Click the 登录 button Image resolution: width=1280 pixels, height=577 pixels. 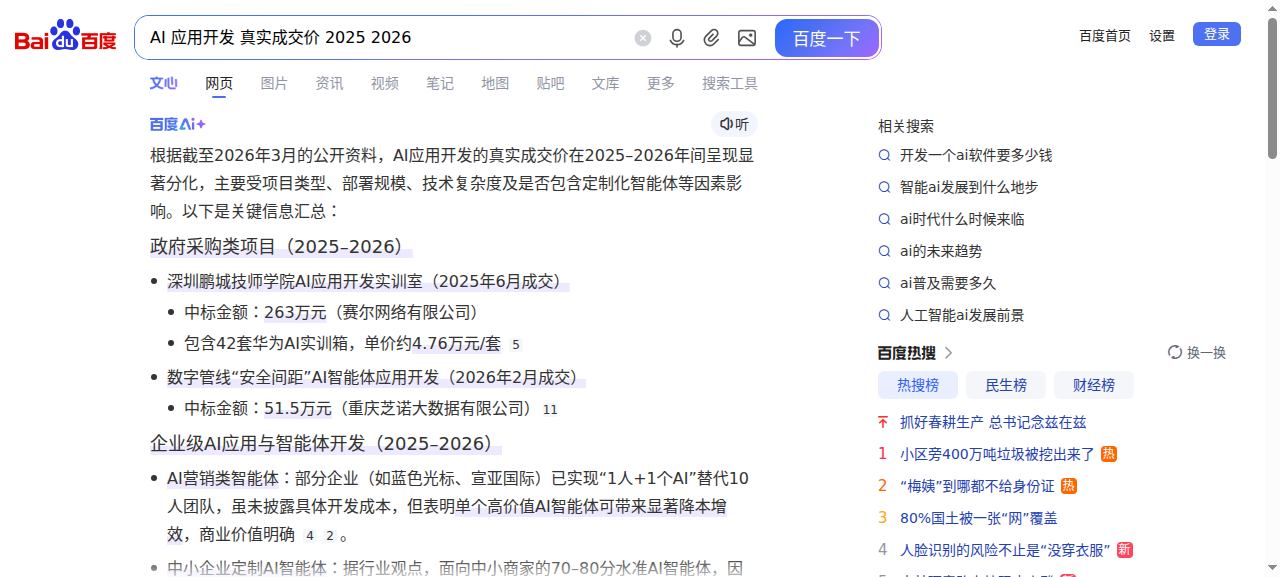coord(1216,34)
